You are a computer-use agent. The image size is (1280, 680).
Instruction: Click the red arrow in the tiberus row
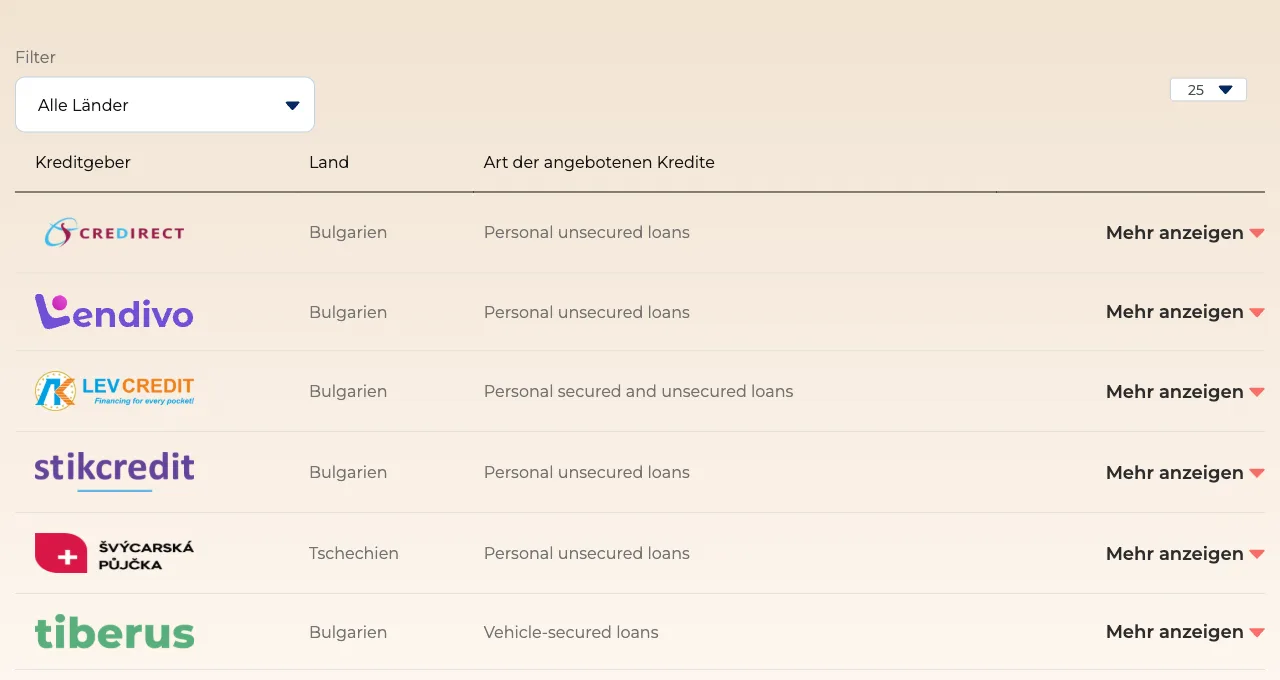click(x=1257, y=633)
